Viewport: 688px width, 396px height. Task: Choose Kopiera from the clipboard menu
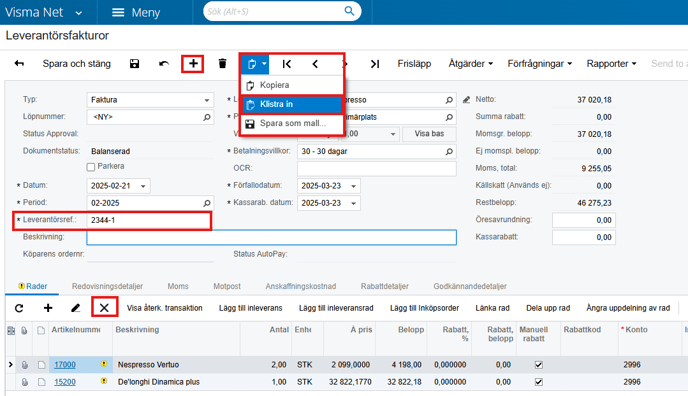pos(292,85)
